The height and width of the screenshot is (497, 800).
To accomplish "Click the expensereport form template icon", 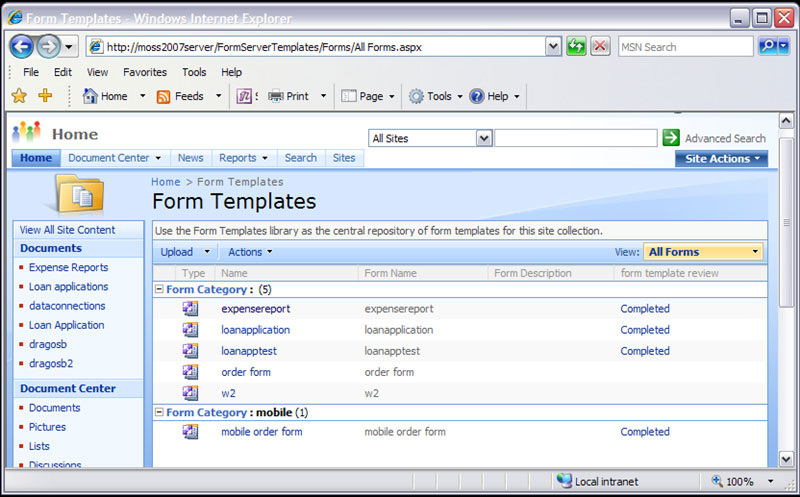I will tap(190, 309).
